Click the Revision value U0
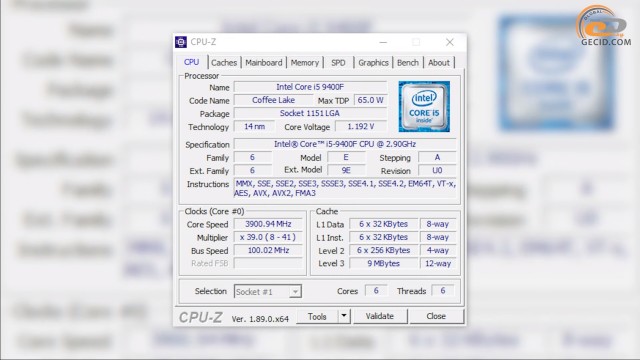640x360 pixels. click(x=437, y=170)
